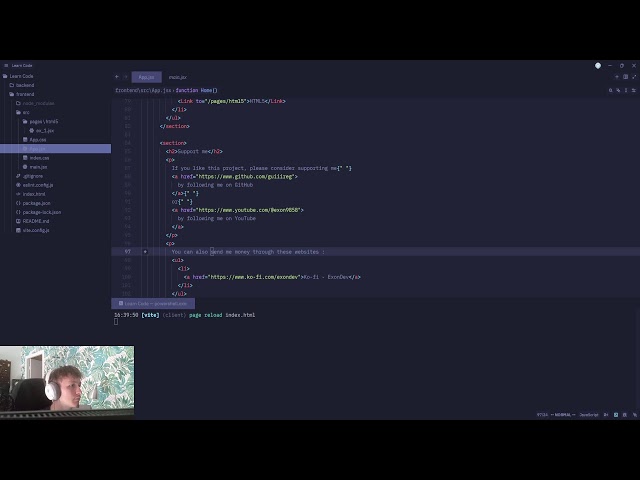Click the book icon beside README.md

pos(18,221)
